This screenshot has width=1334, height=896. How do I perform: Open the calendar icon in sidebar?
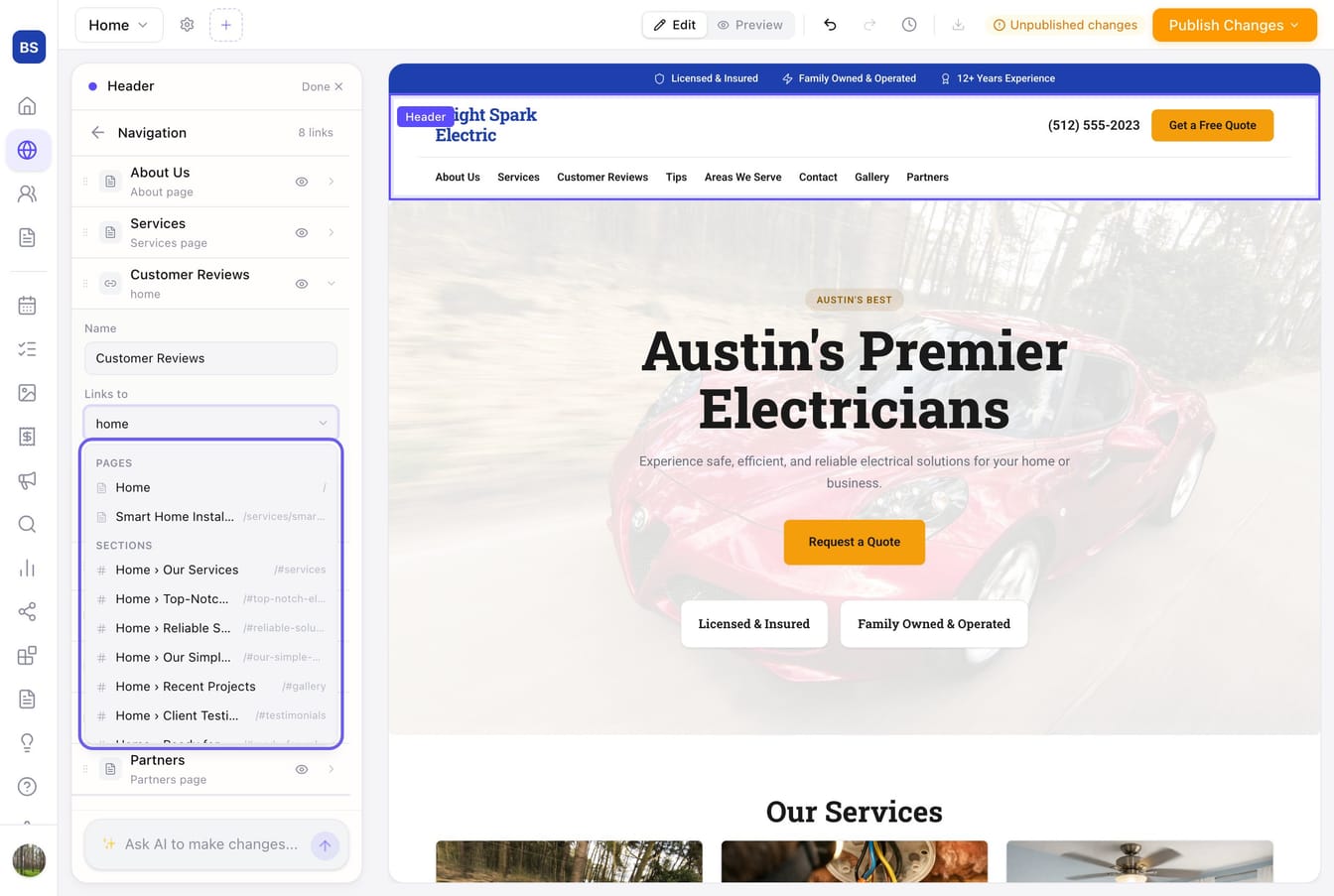pos(28,306)
